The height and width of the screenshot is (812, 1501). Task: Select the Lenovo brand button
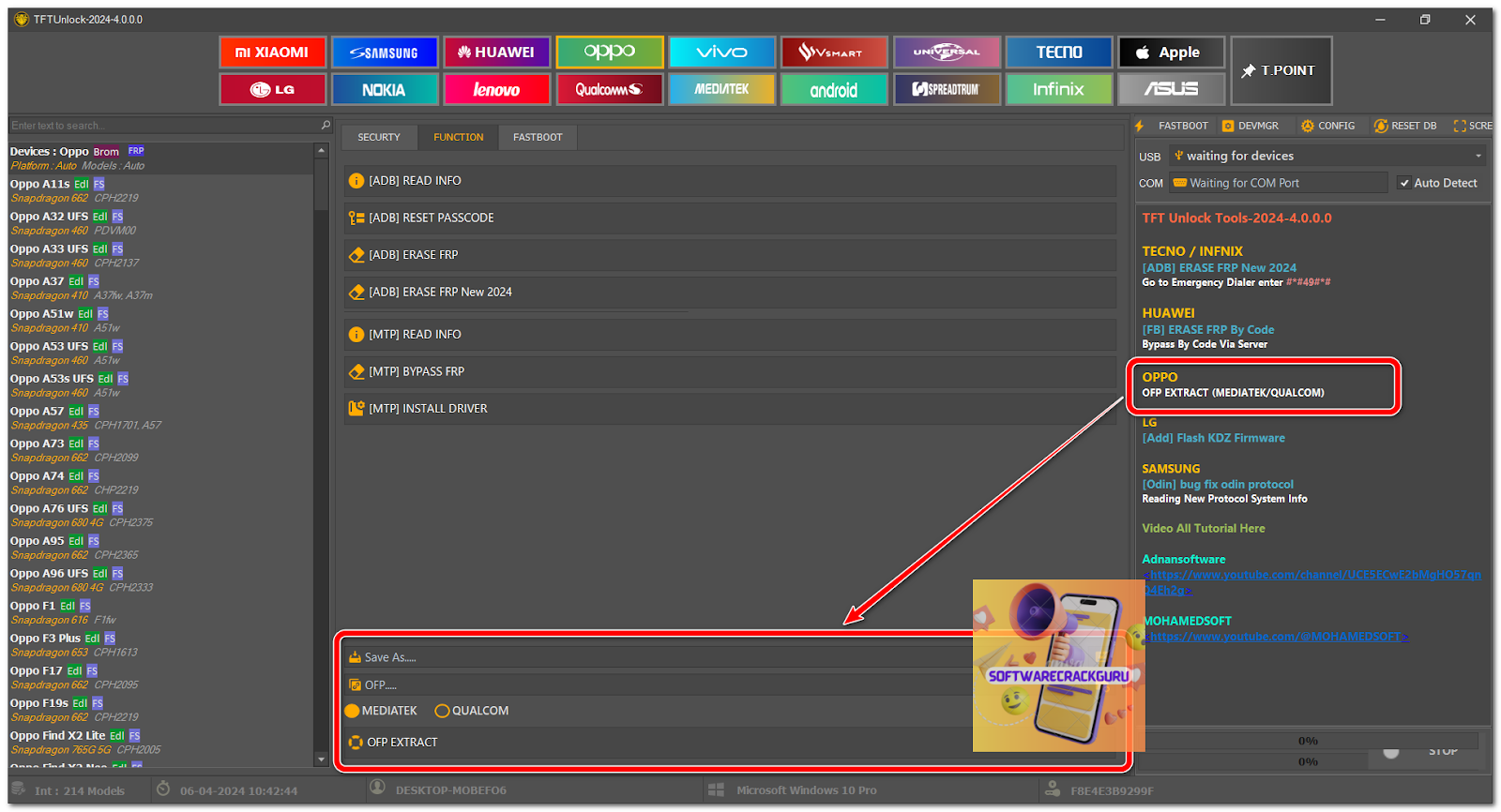point(497,90)
